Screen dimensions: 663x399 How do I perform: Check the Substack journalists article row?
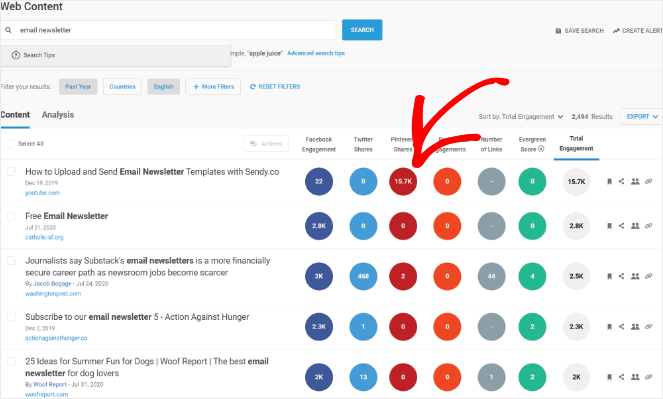click(11, 260)
